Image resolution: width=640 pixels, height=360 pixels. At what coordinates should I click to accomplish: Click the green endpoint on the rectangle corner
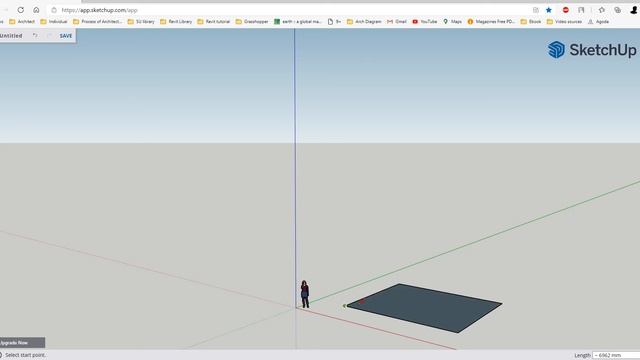coord(344,305)
